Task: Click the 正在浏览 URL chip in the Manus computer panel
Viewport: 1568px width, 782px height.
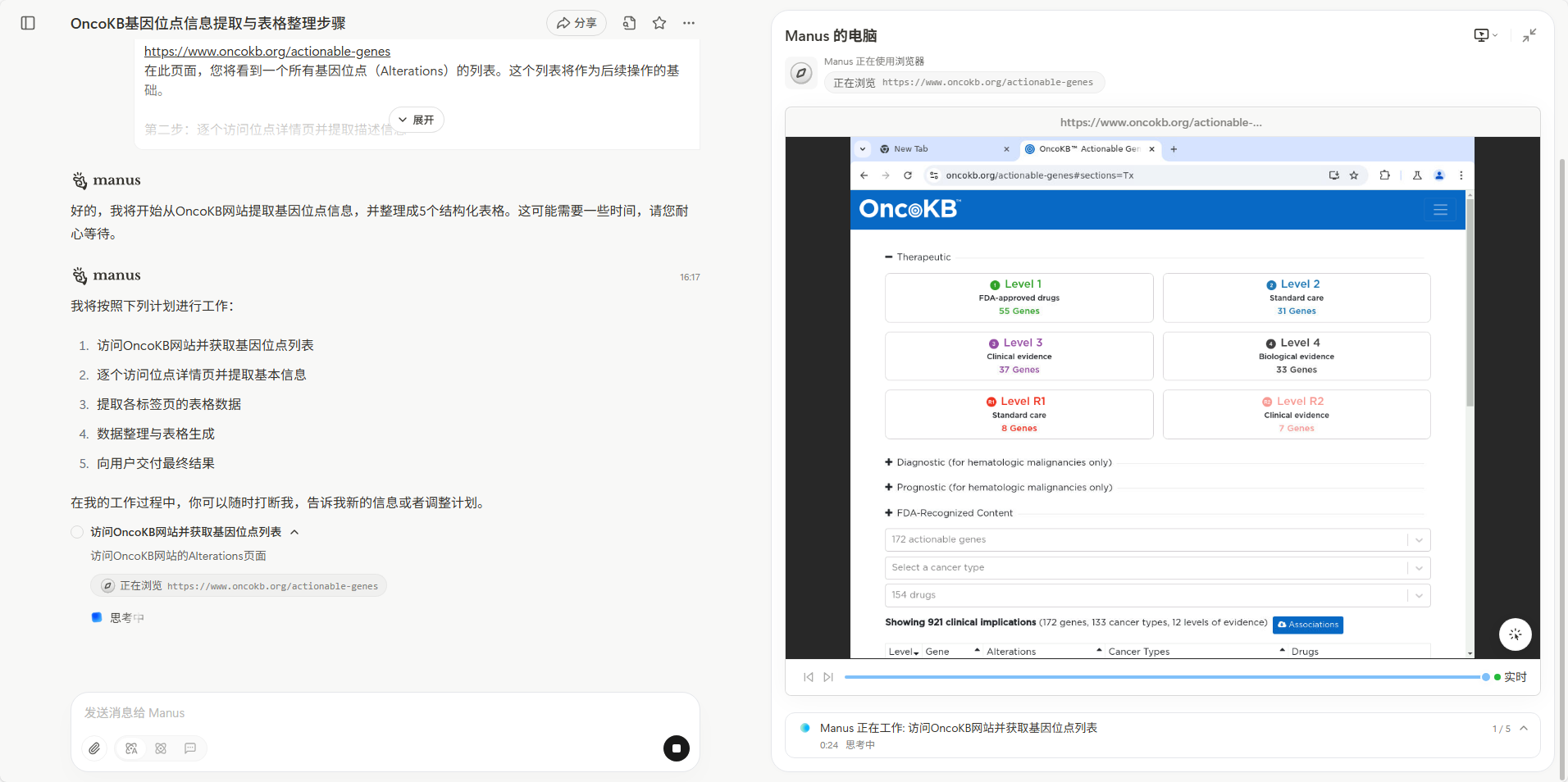Action: tap(964, 83)
